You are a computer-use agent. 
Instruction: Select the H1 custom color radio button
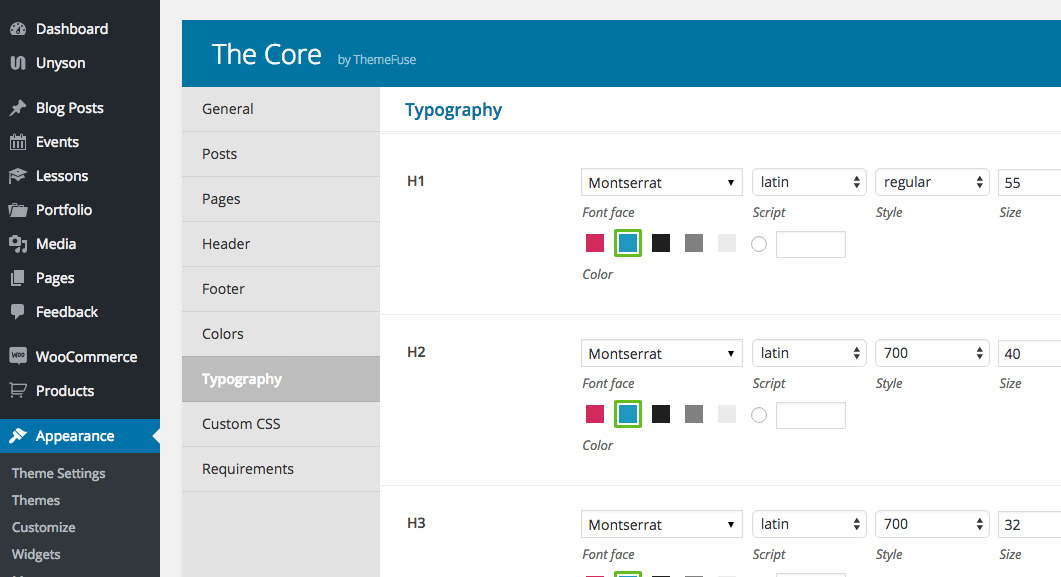[x=759, y=244]
